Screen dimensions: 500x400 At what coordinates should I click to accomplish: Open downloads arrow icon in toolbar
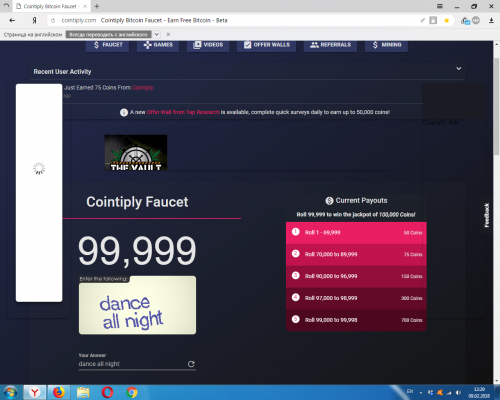(491, 21)
